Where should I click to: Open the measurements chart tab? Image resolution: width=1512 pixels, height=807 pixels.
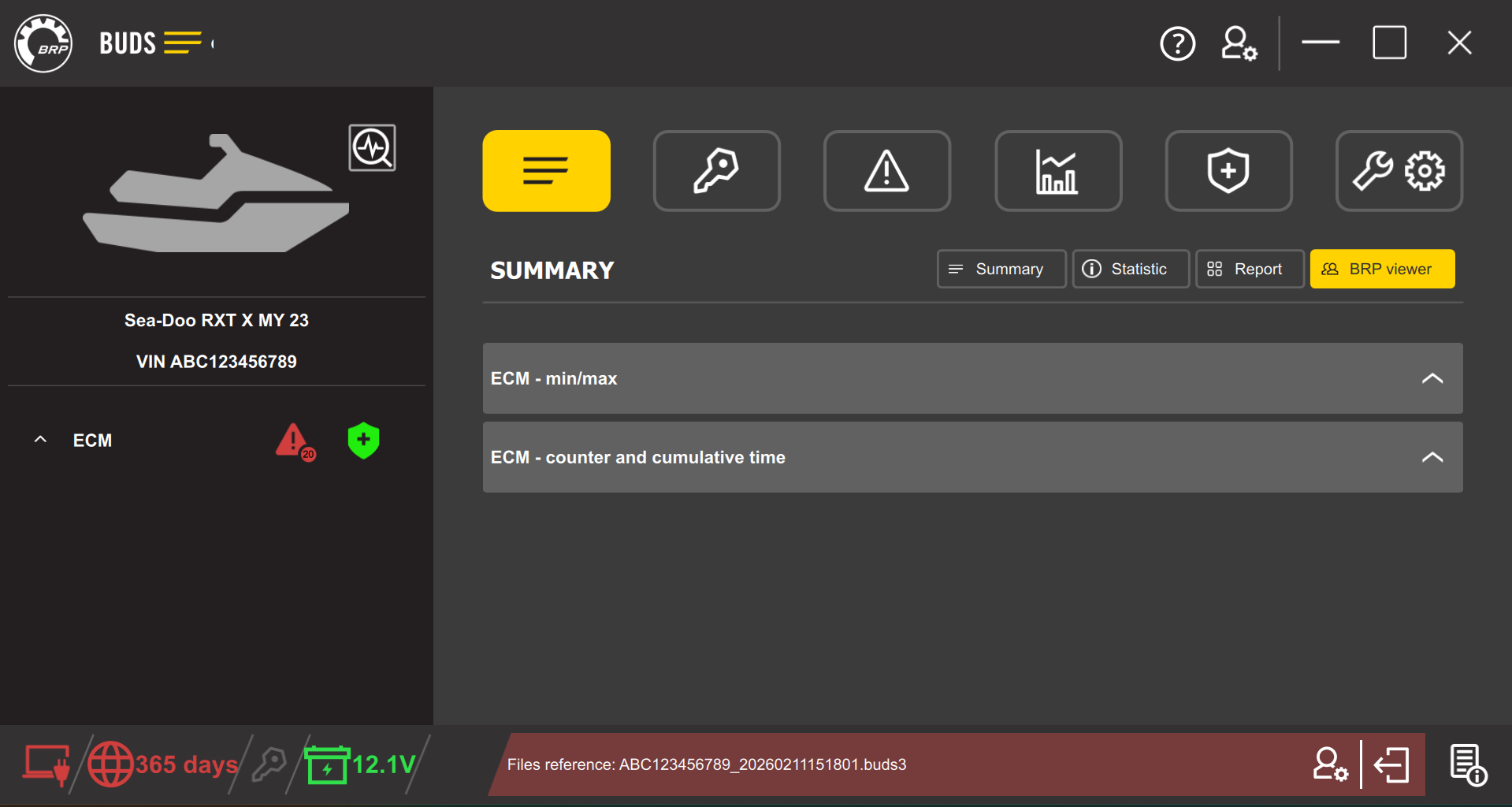coord(1057,171)
